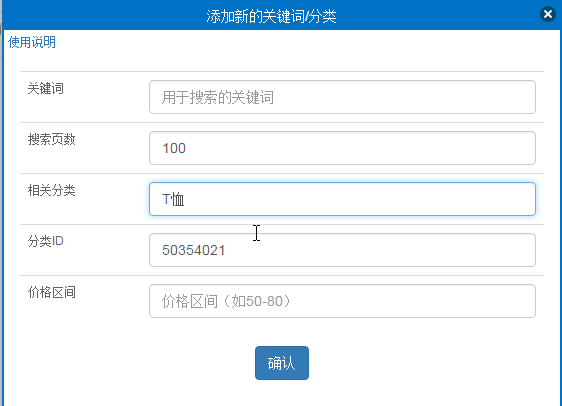Viewport: 562px width, 406px height.
Task: Place cursor on the T恤 category text
Action: (173, 199)
